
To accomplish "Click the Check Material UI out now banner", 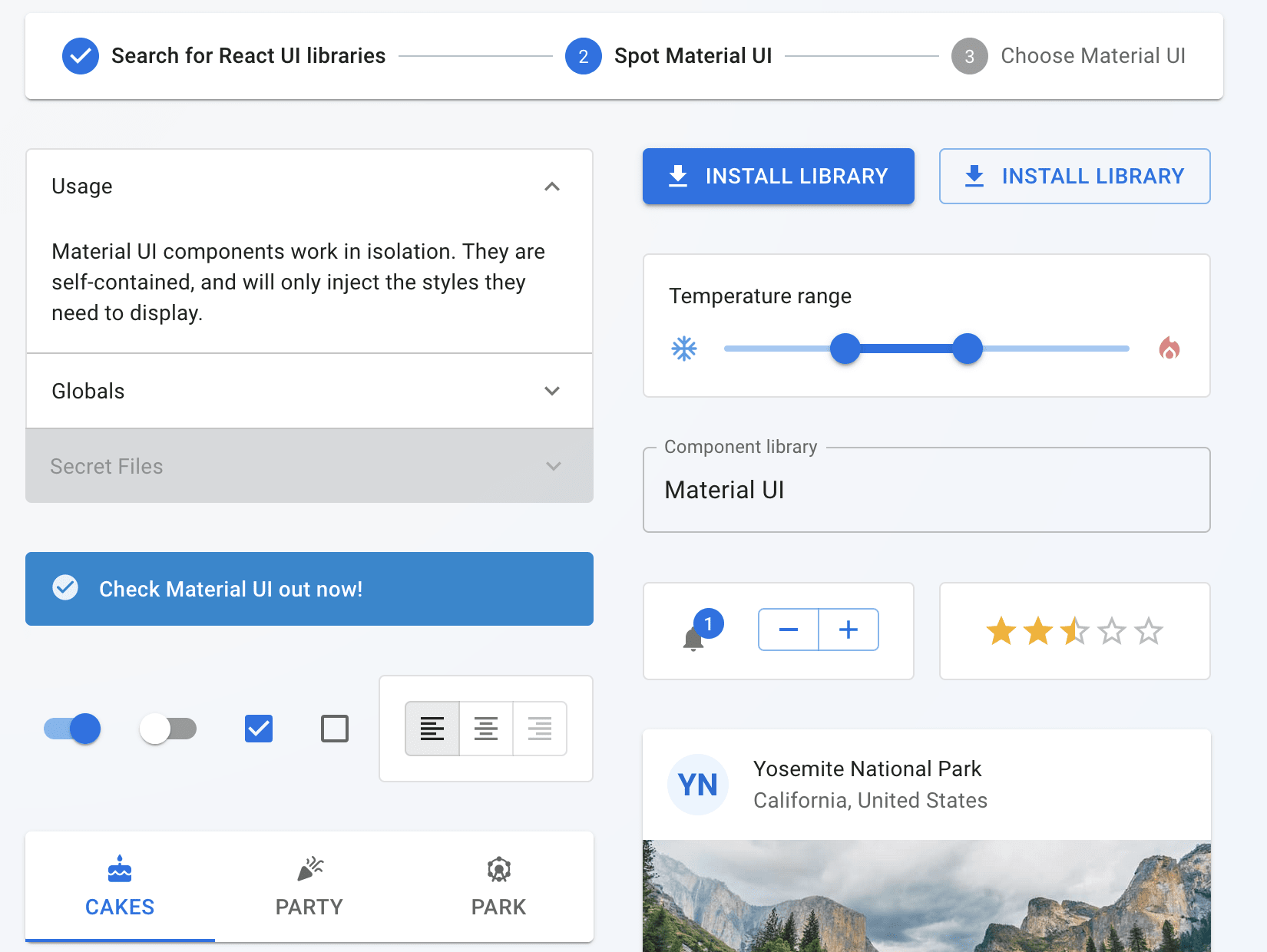I will point(309,589).
